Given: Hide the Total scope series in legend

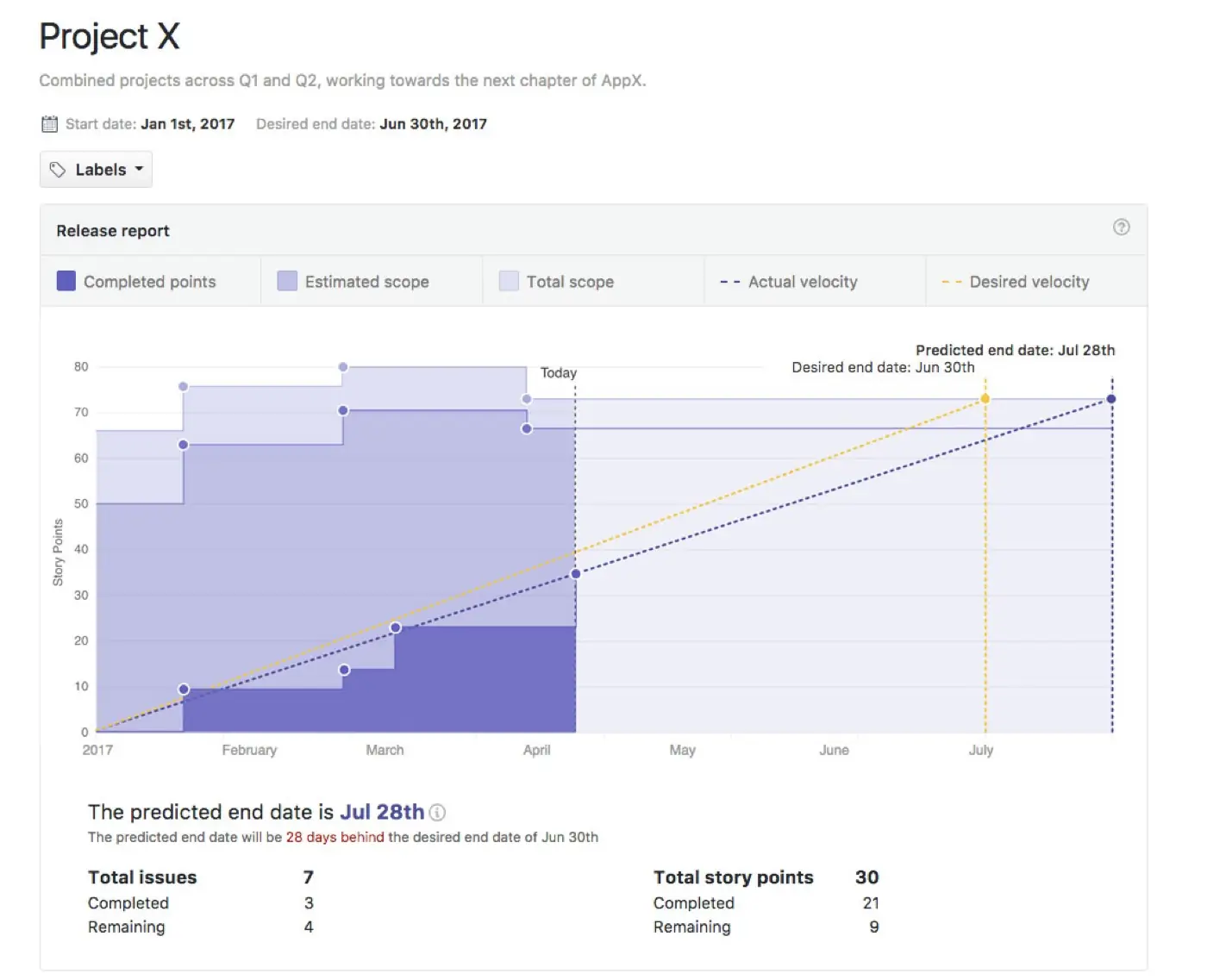Looking at the screenshot, I should [x=557, y=282].
